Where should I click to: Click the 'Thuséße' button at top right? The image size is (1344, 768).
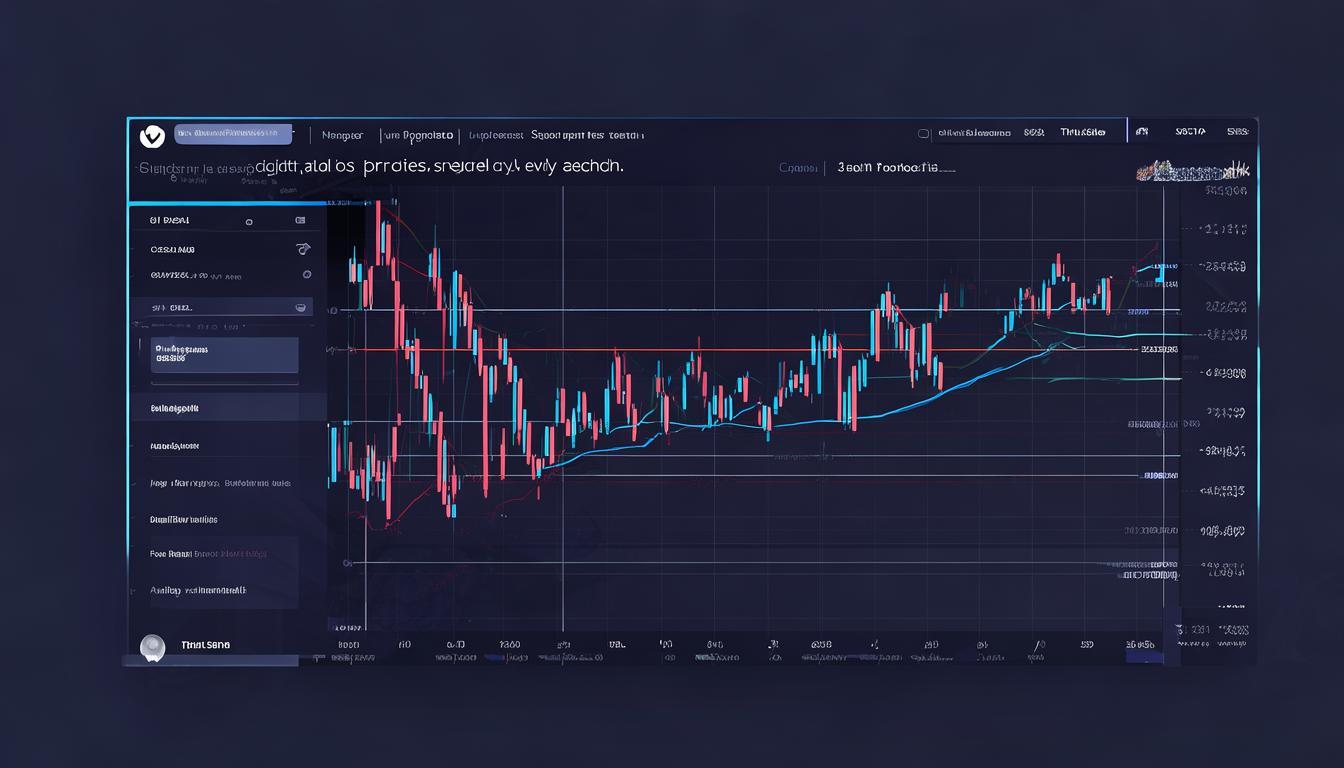click(x=1082, y=132)
